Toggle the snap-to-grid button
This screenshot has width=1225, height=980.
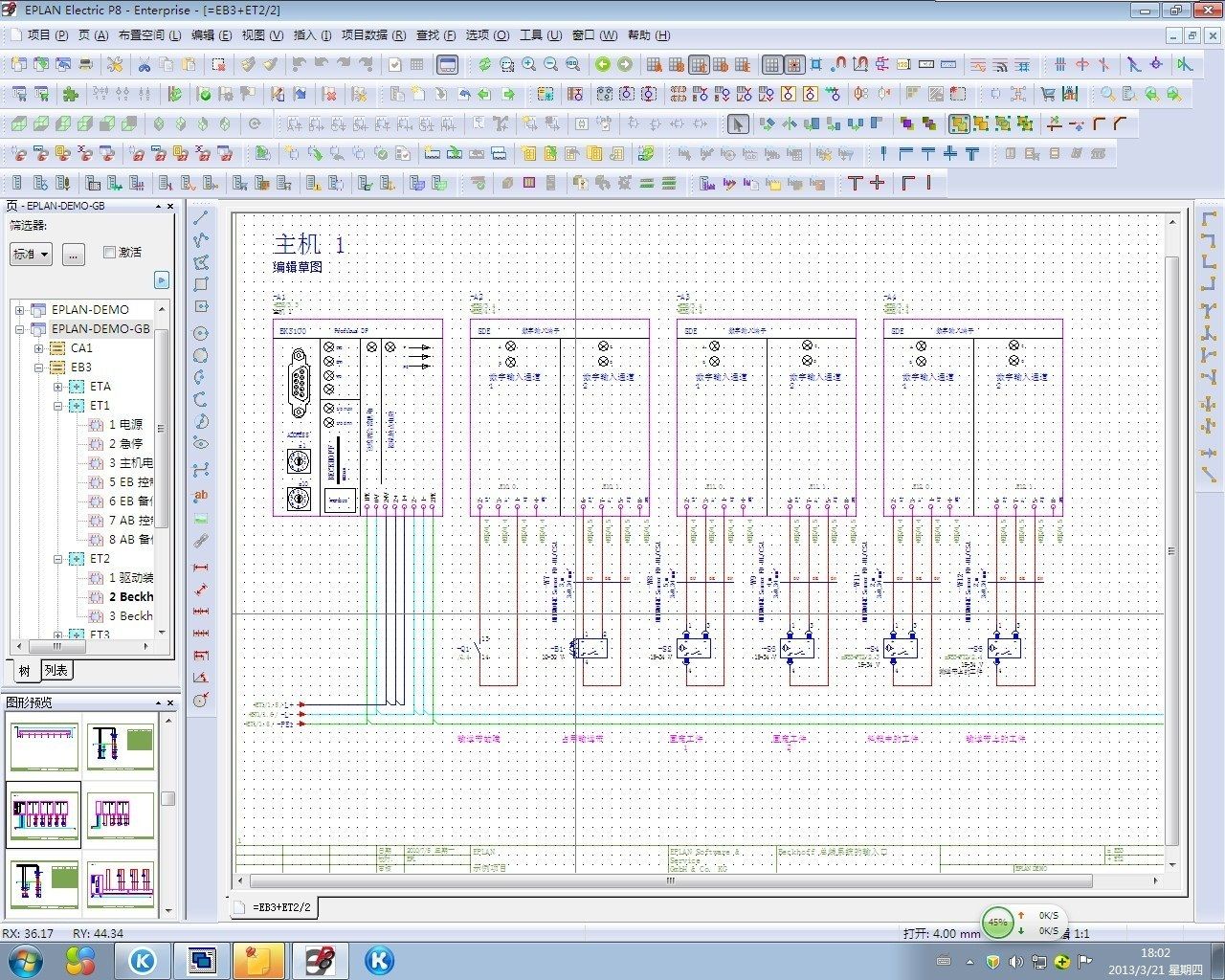793,65
